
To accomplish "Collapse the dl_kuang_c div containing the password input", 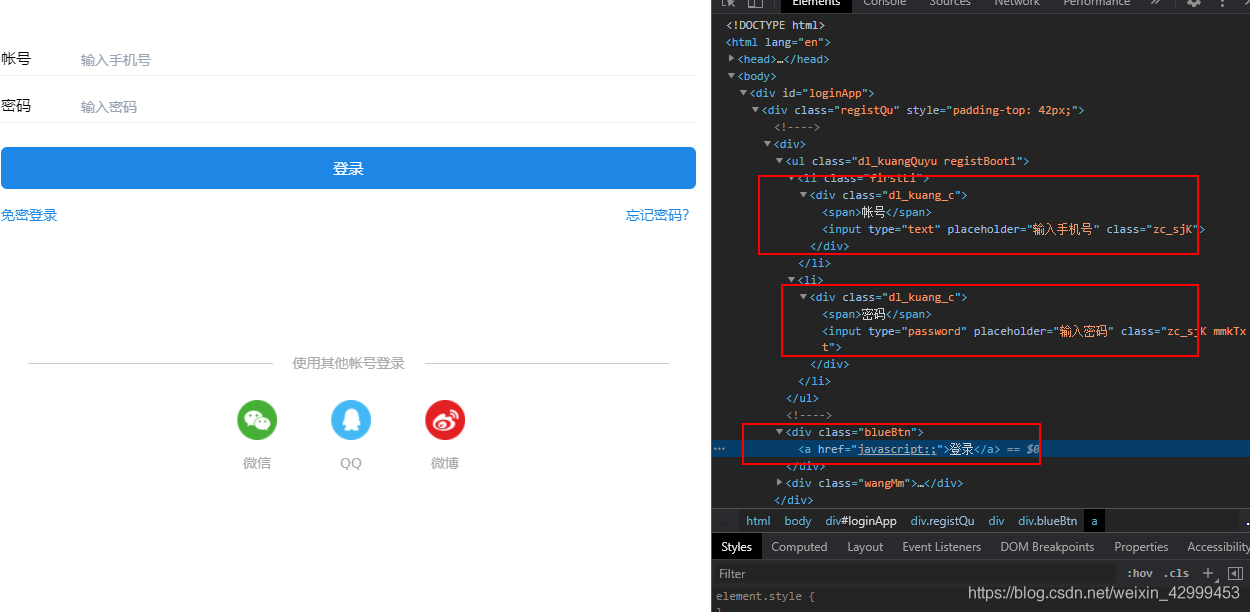I will [x=803, y=297].
